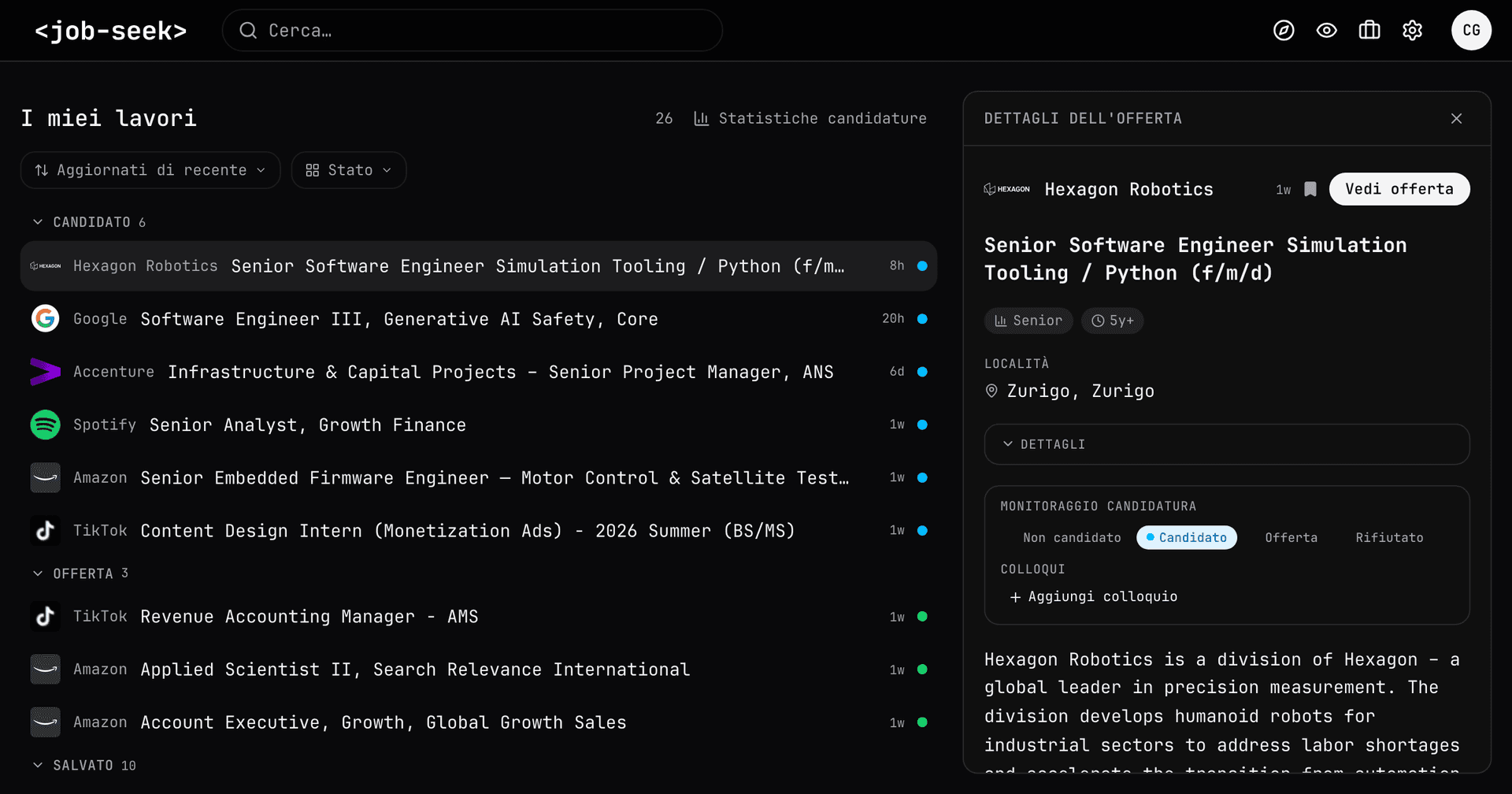Click green status dot of Account Executive job
The height and width of the screenshot is (794, 1512).
tap(922, 722)
